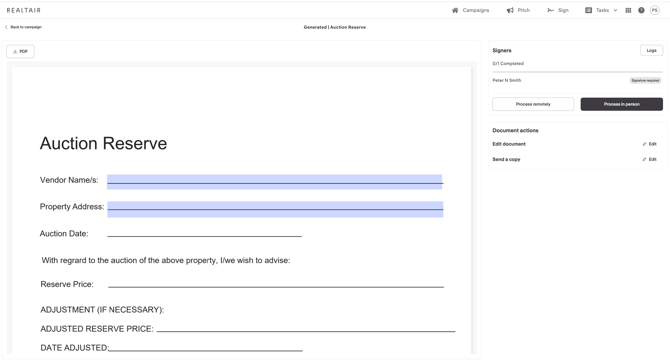Click the Auction Date label
The image size is (670, 361).
[64, 234]
